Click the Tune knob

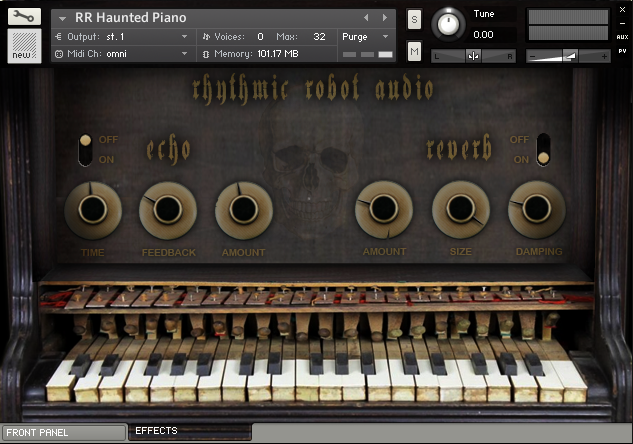pyautogui.click(x=448, y=24)
